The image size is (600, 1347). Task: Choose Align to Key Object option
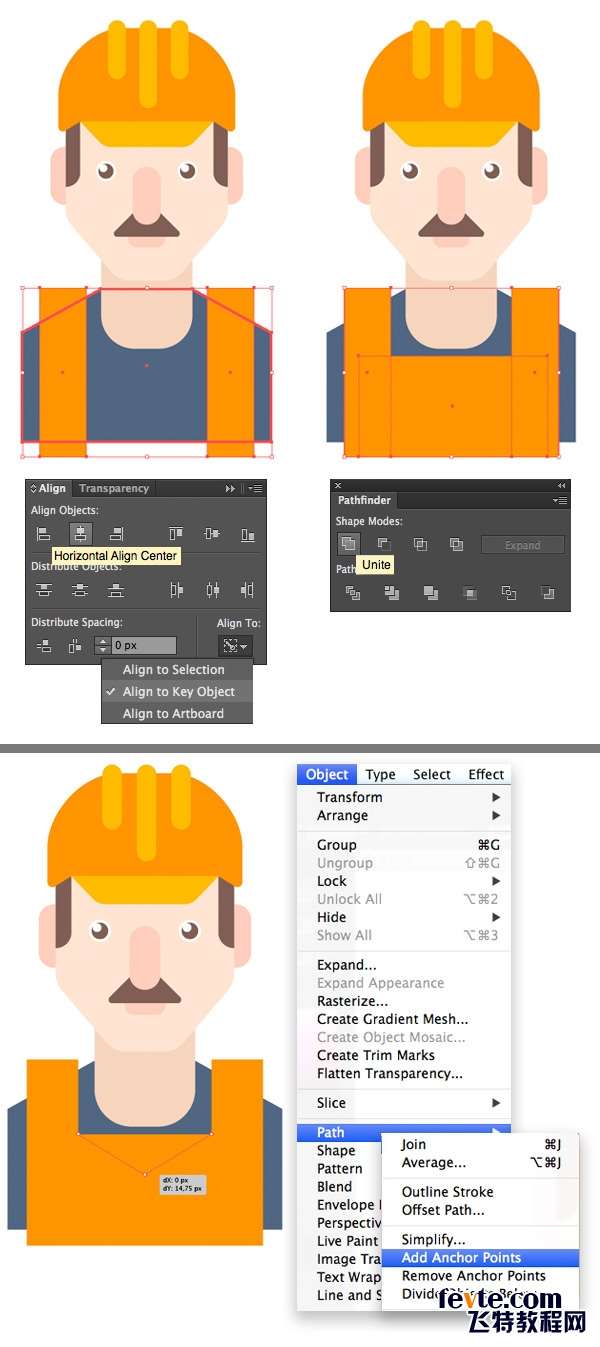178,692
